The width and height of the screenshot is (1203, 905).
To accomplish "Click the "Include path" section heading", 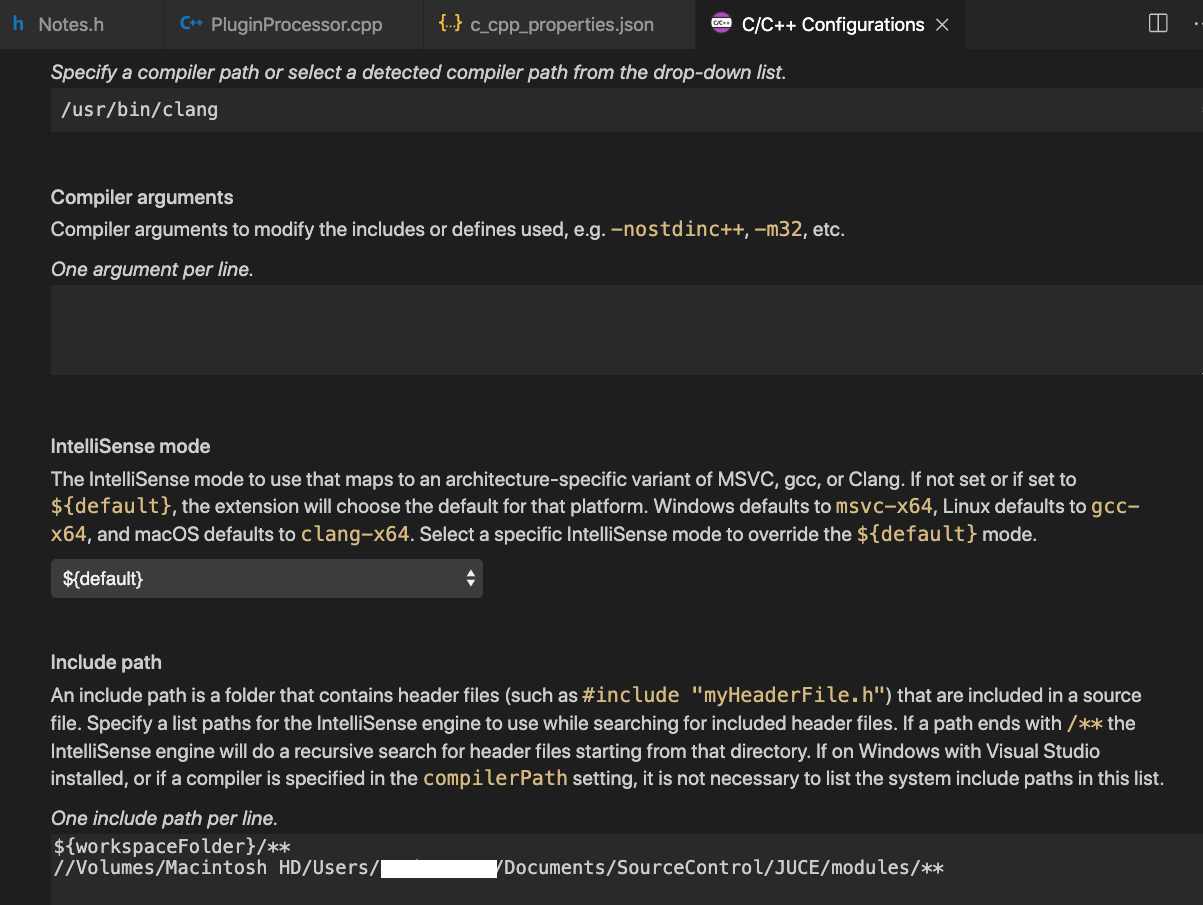I will tap(106, 662).
